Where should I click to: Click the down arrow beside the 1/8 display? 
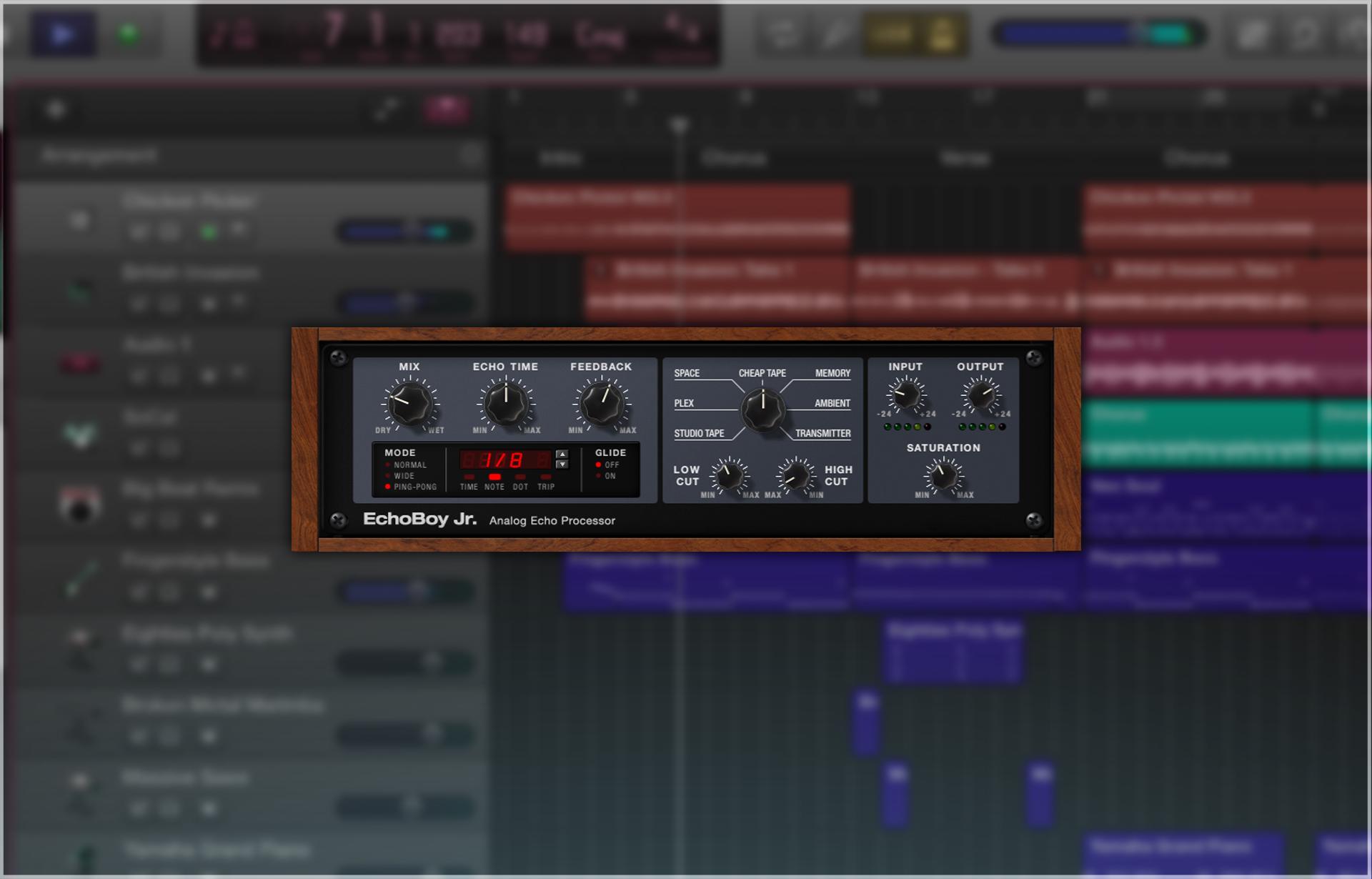pyautogui.click(x=562, y=465)
